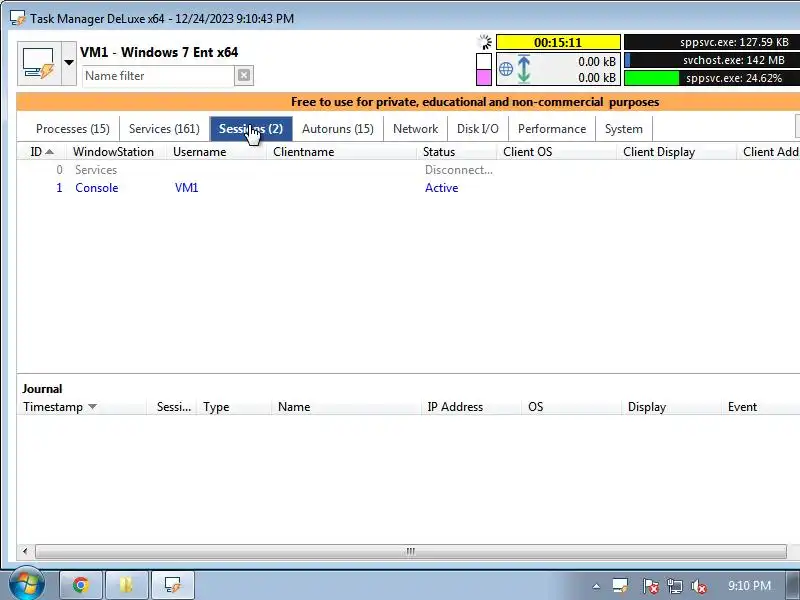The width and height of the screenshot is (800, 600).
Task: Sort Journal by Sessi... column
Action: pyautogui.click(x=172, y=407)
